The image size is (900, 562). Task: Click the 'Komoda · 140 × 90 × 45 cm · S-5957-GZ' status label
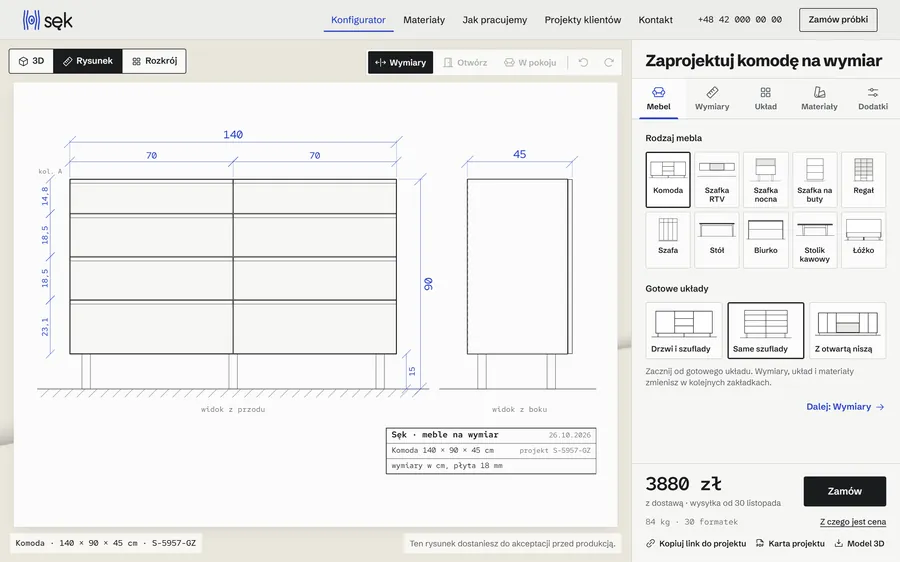point(106,543)
